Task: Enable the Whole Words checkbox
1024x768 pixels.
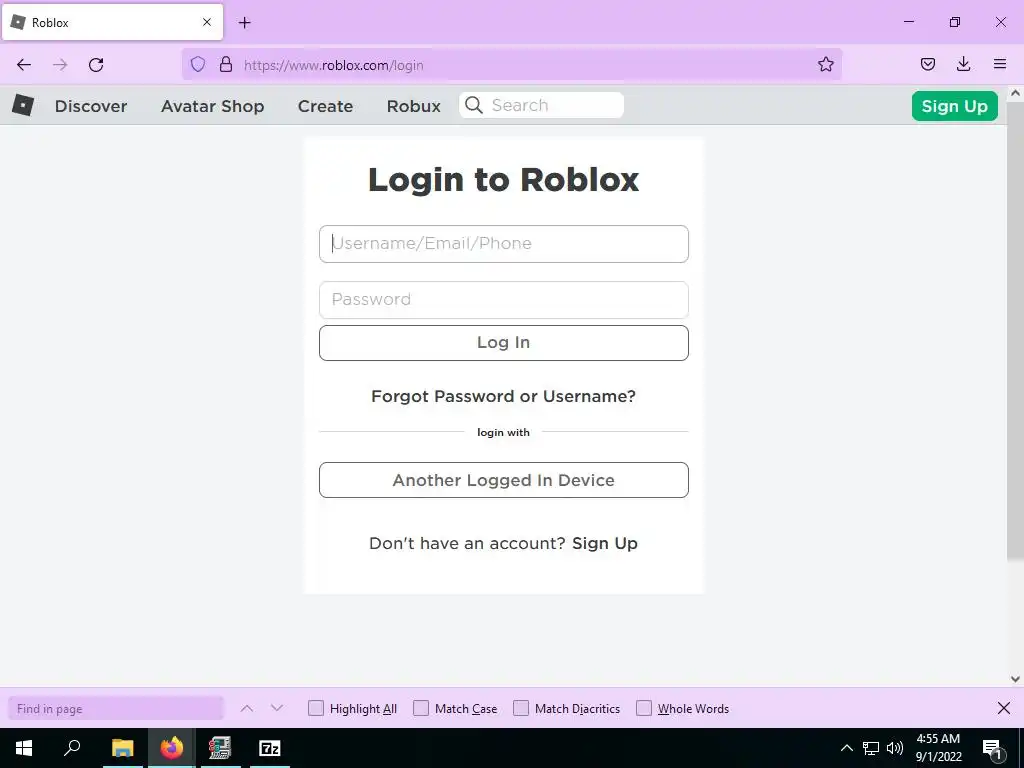Action: [644, 709]
